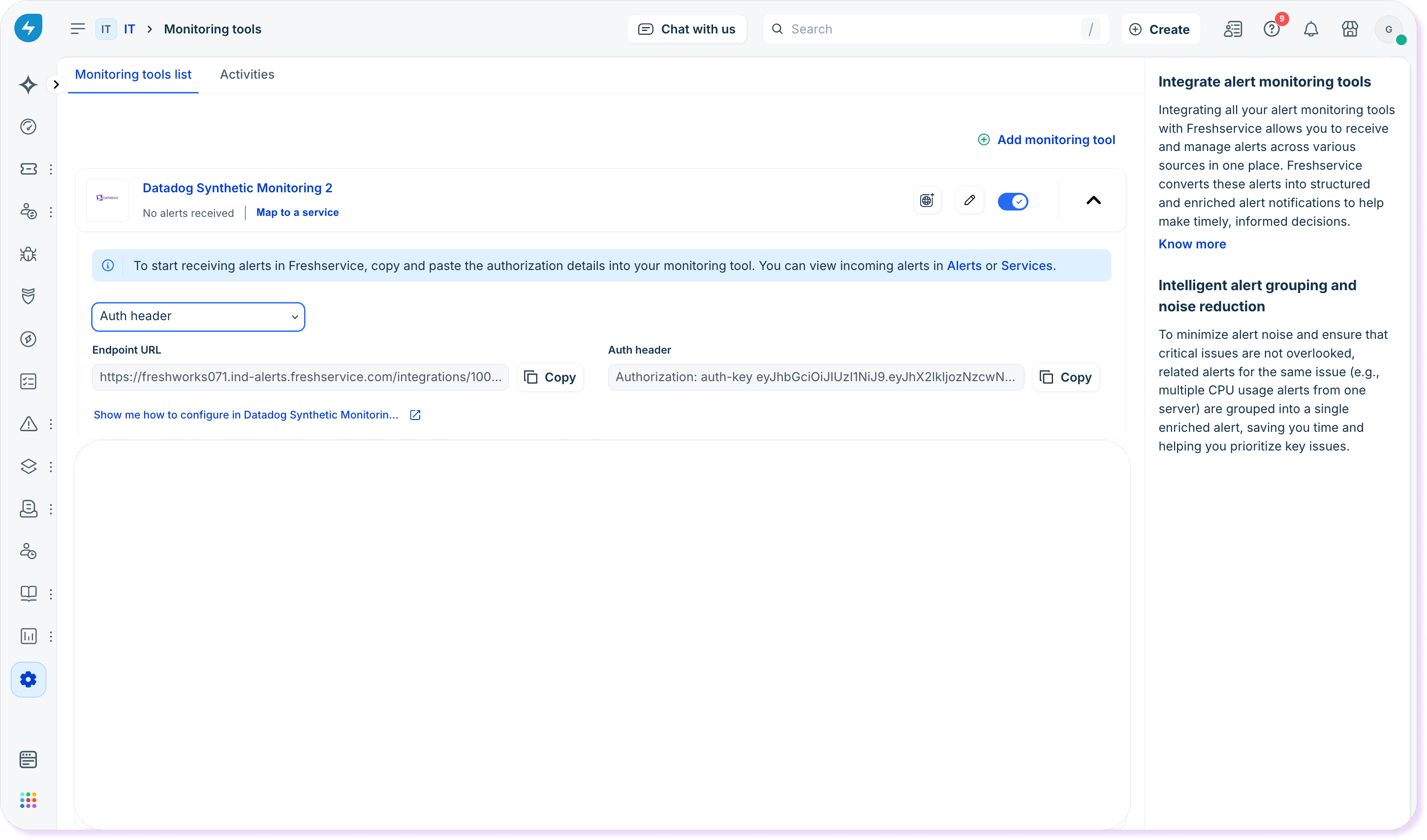Image resolution: width=1427 pixels, height=840 pixels.
Task: Open the Auth header dropdown
Action: tap(198, 316)
